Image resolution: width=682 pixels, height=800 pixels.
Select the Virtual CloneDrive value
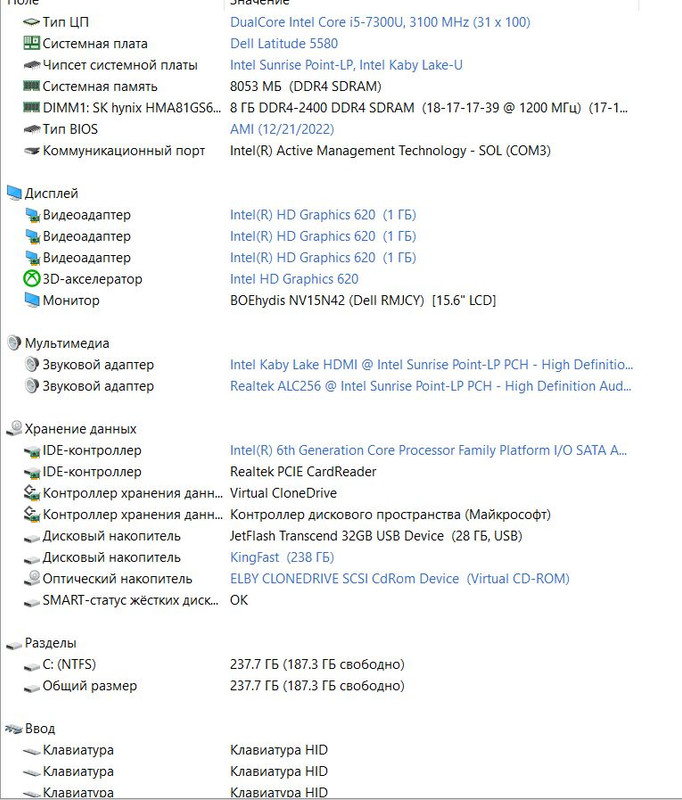coord(283,493)
